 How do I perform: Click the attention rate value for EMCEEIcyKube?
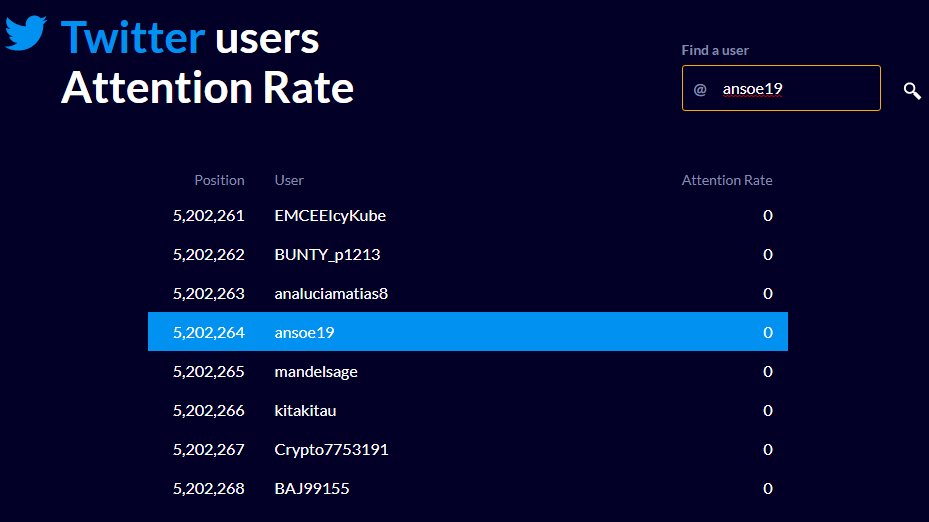[x=768, y=216]
